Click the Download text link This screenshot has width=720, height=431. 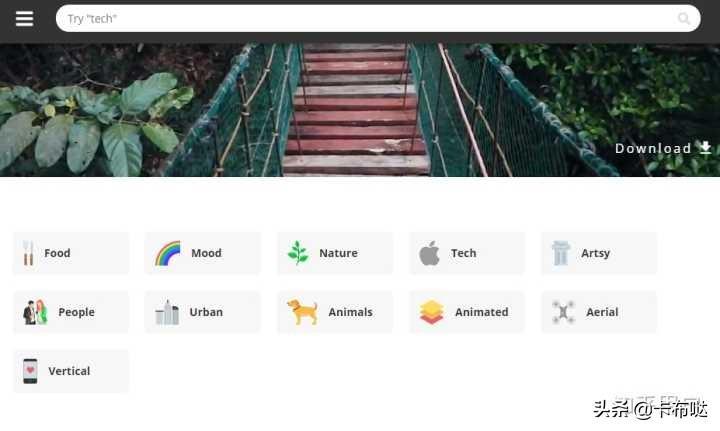653,148
